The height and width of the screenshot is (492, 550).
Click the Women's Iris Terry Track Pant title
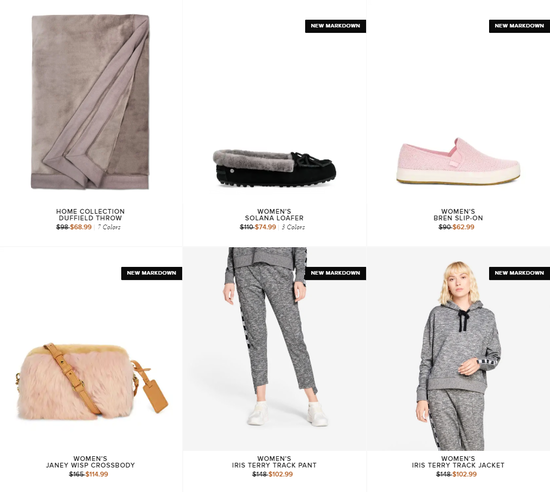(274, 462)
